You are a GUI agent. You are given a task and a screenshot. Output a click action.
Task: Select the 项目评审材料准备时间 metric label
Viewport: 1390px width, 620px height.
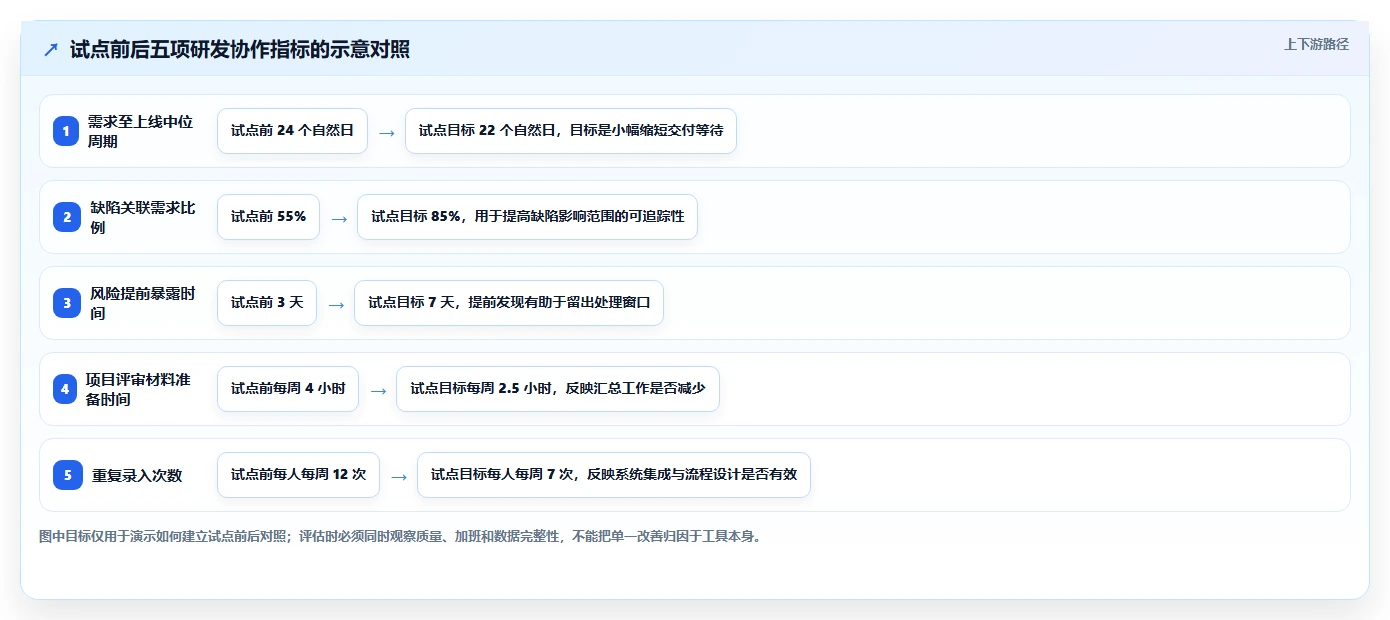138,389
